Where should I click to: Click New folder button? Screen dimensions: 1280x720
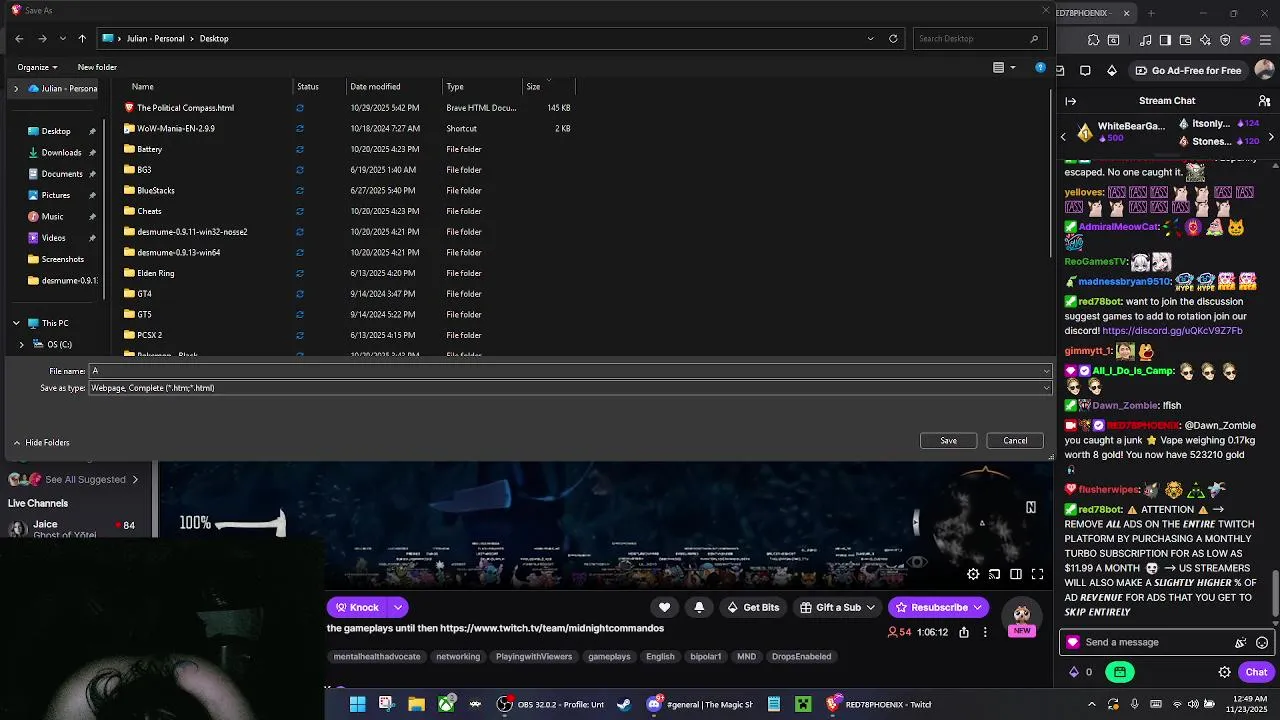pyautogui.click(x=97, y=67)
